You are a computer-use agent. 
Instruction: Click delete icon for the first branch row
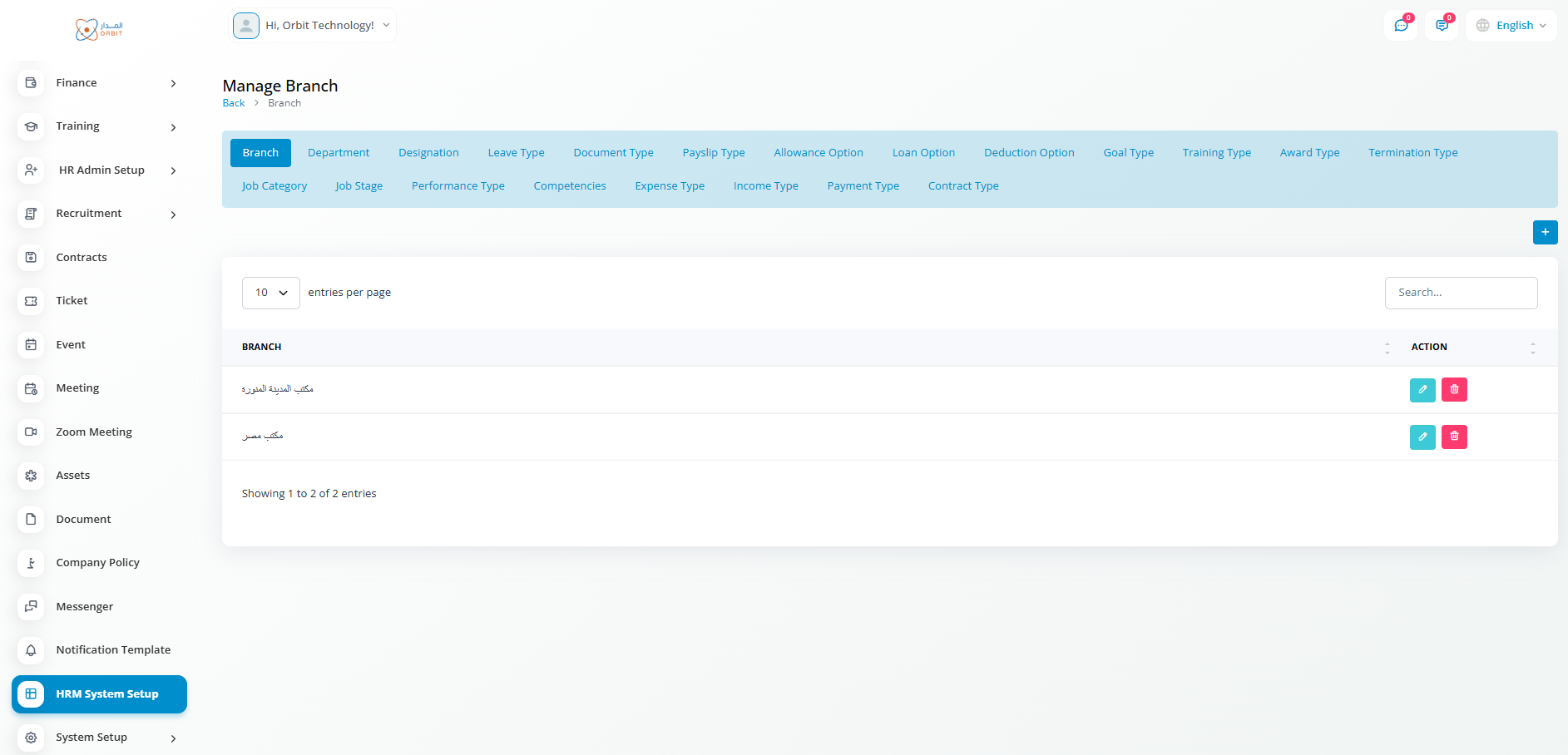pyautogui.click(x=1454, y=389)
